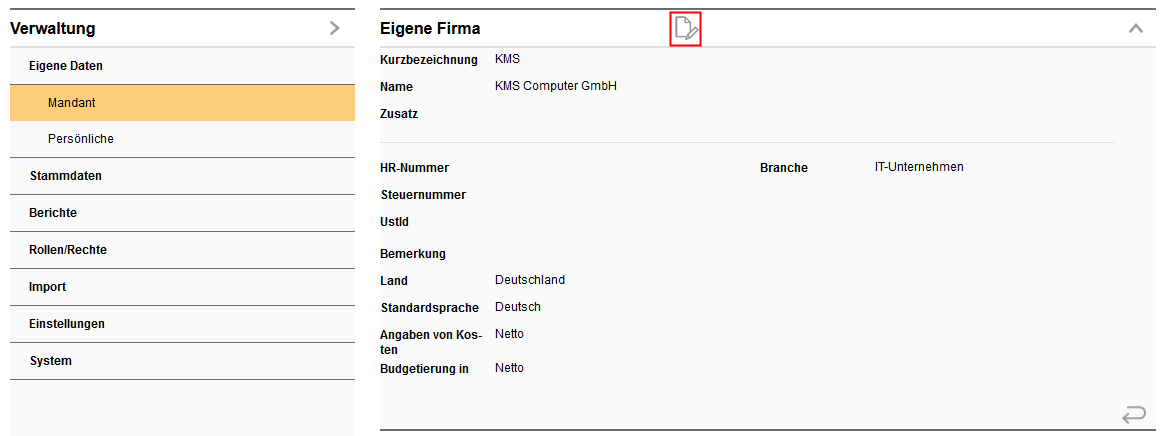Click the Branche value IT-Unternehmen
The height and width of the screenshot is (436, 1167).
(x=919, y=167)
